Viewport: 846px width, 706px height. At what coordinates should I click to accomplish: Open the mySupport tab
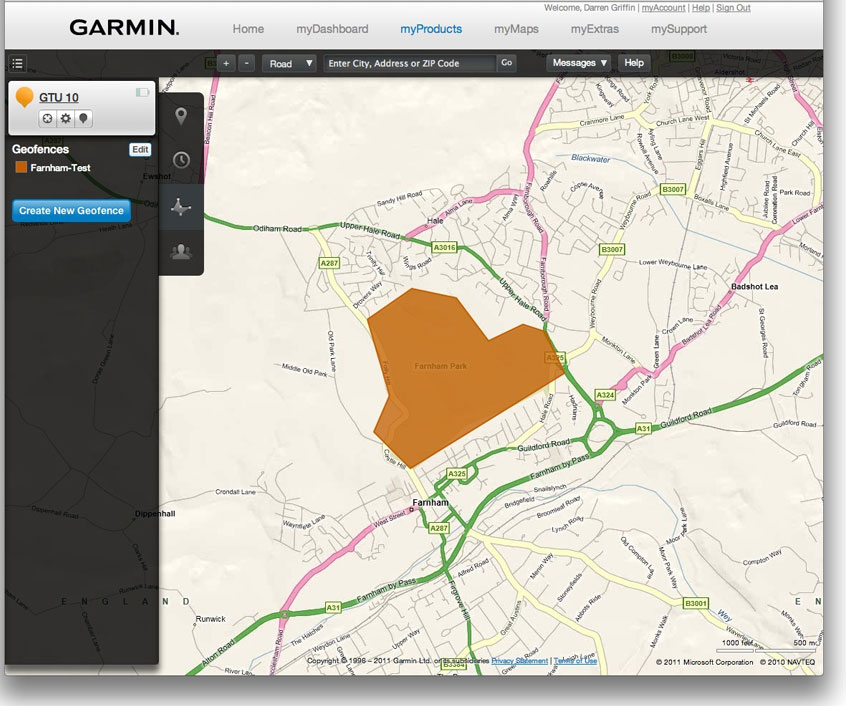679,29
